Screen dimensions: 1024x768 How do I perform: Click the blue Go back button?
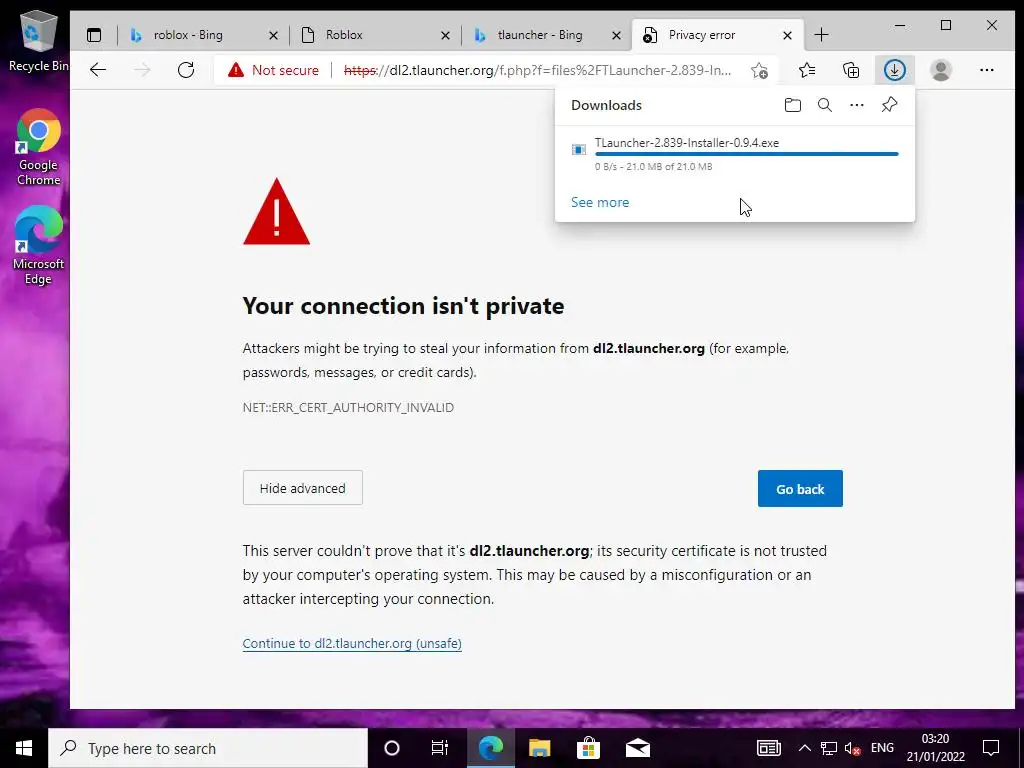pos(800,488)
